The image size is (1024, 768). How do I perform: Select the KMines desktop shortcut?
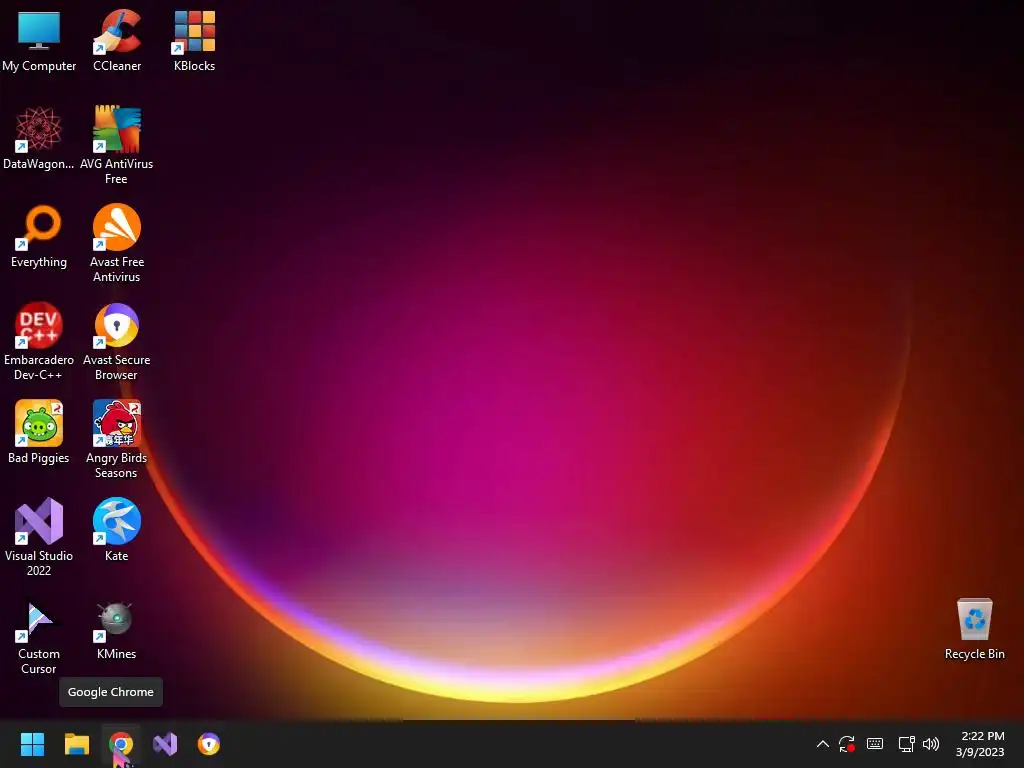click(x=117, y=628)
